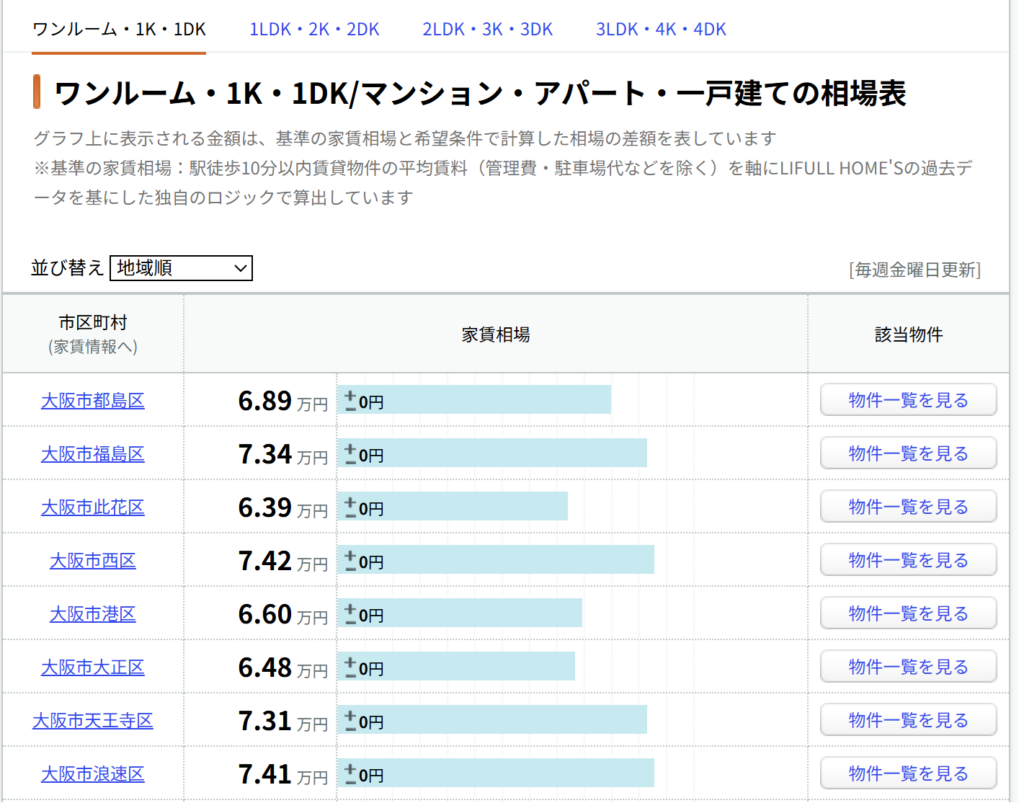Open the 1LDK・2K・2DK tab
The height and width of the screenshot is (803, 1024).
coord(314,29)
